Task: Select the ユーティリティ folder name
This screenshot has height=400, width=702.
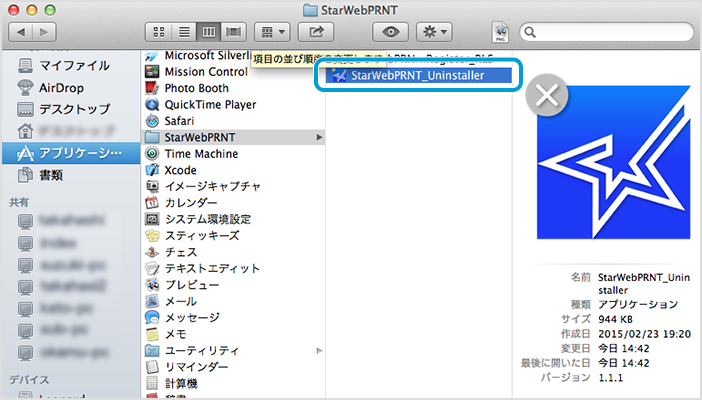Action: tap(202, 350)
